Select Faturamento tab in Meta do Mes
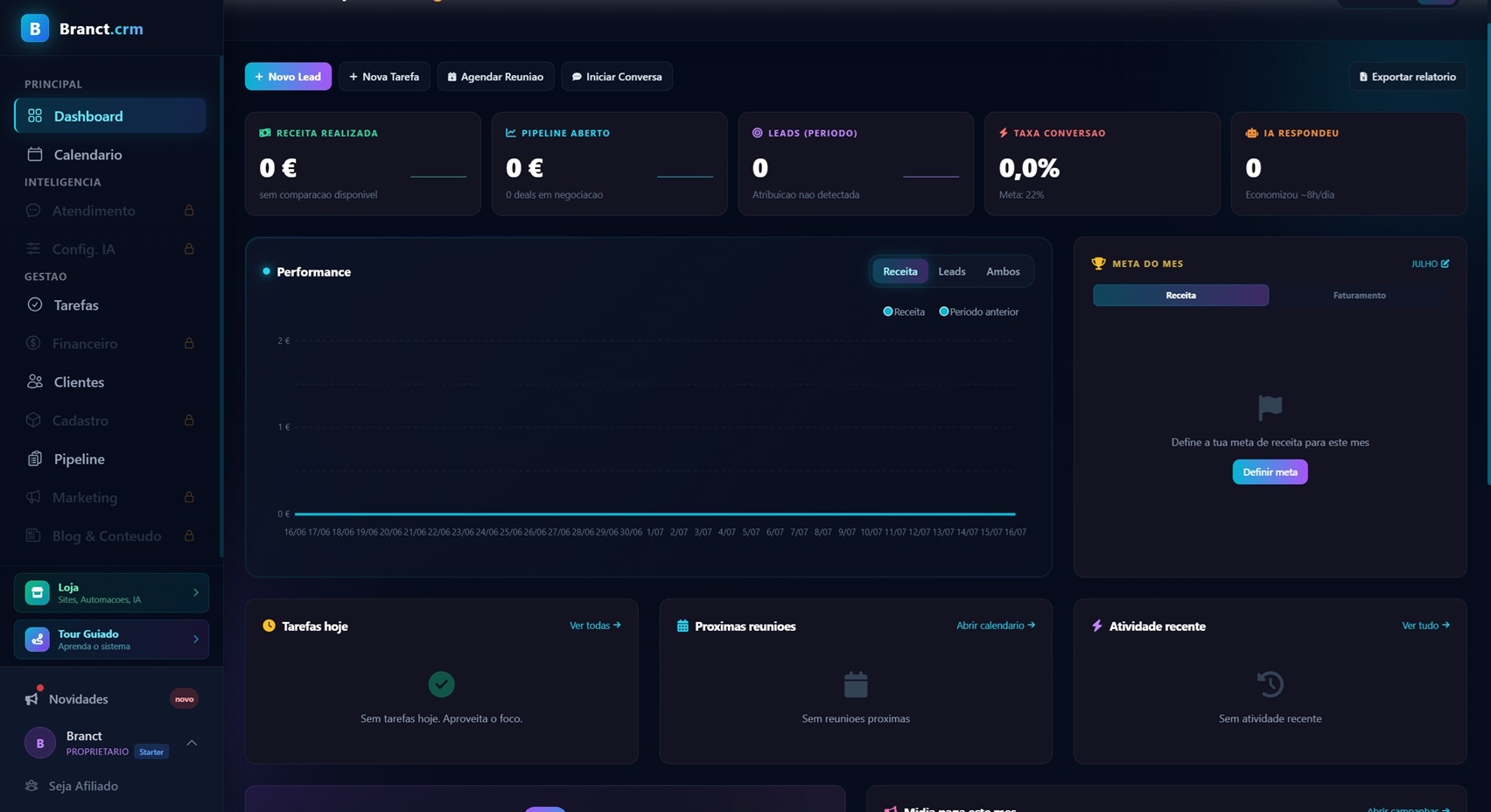 [1359, 295]
